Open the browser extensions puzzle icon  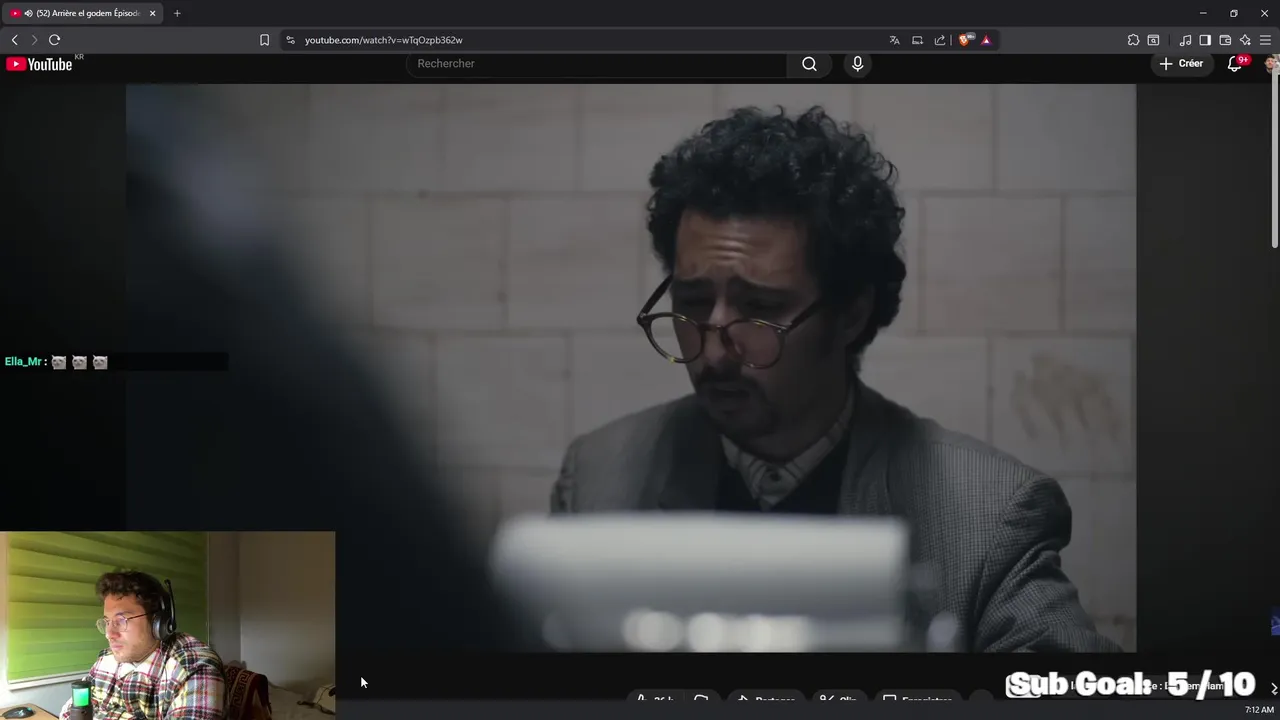tap(1133, 40)
